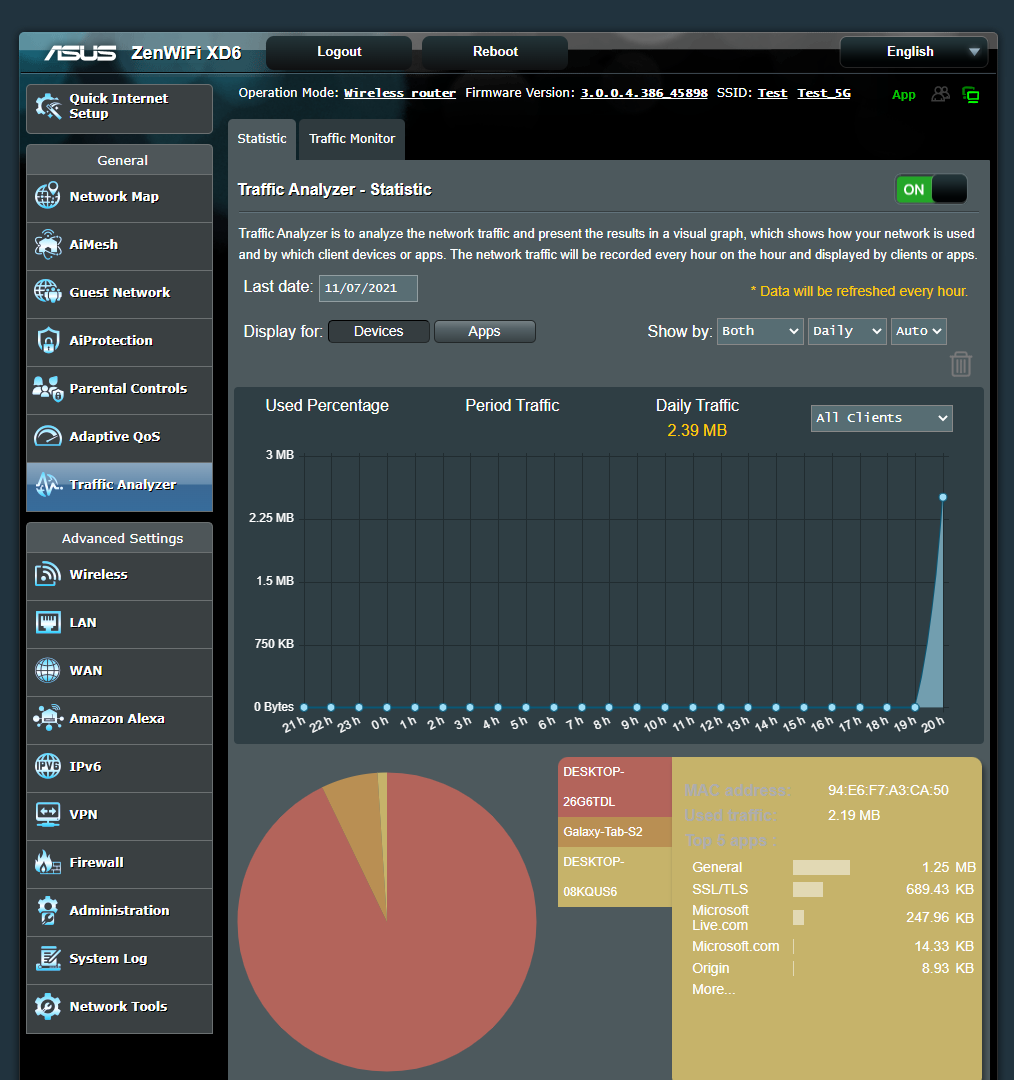The width and height of the screenshot is (1014, 1080).
Task: Click the SSL/TLS app usage bar
Action: [808, 889]
